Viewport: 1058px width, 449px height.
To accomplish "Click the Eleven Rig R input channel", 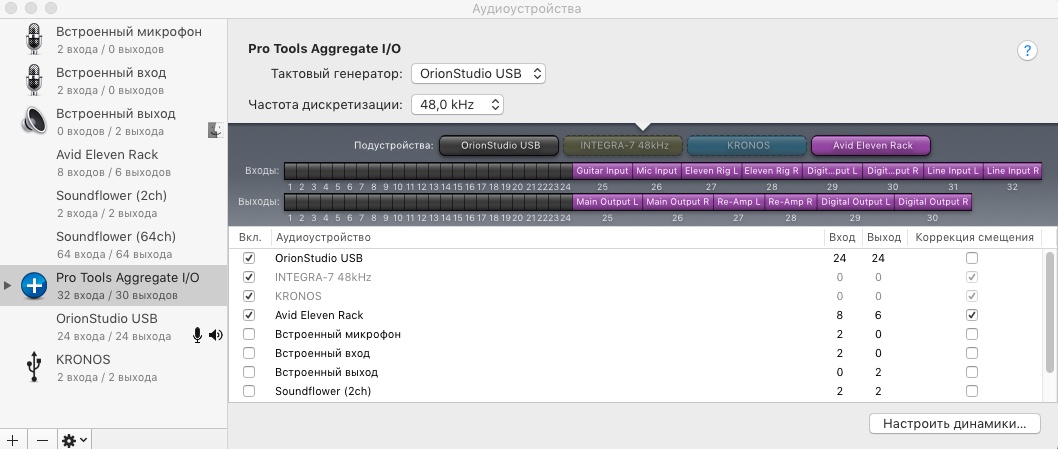I will pyautogui.click(x=772, y=171).
